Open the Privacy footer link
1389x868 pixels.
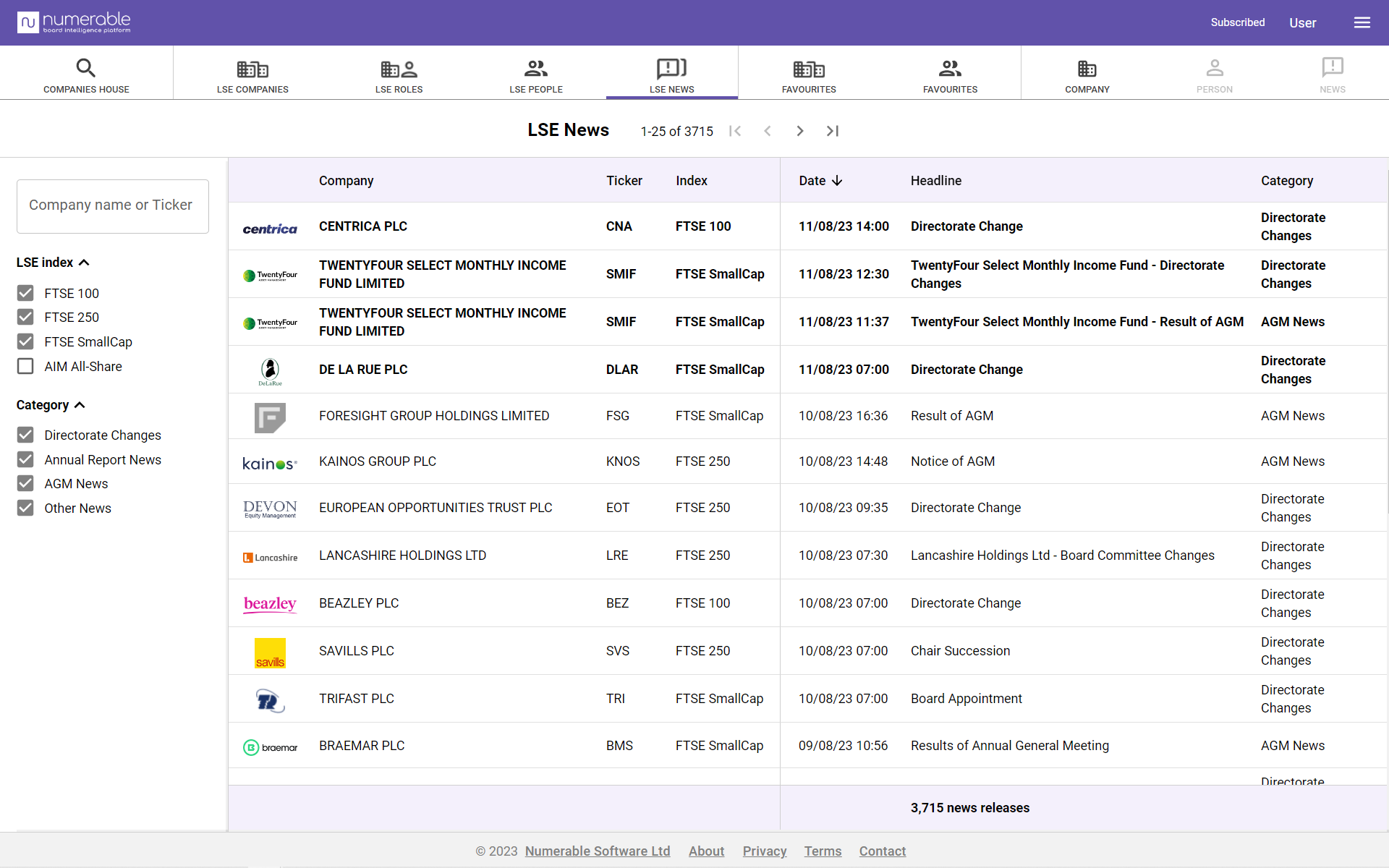[765, 851]
